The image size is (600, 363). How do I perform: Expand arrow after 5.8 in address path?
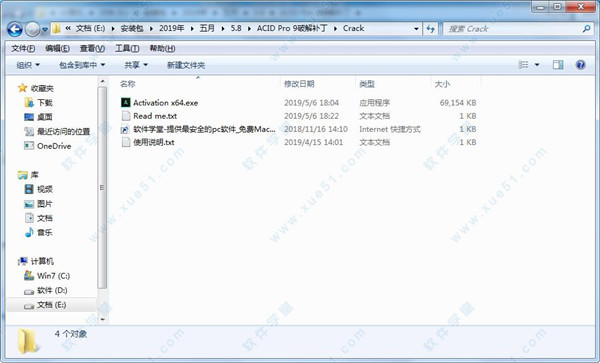tap(249, 29)
